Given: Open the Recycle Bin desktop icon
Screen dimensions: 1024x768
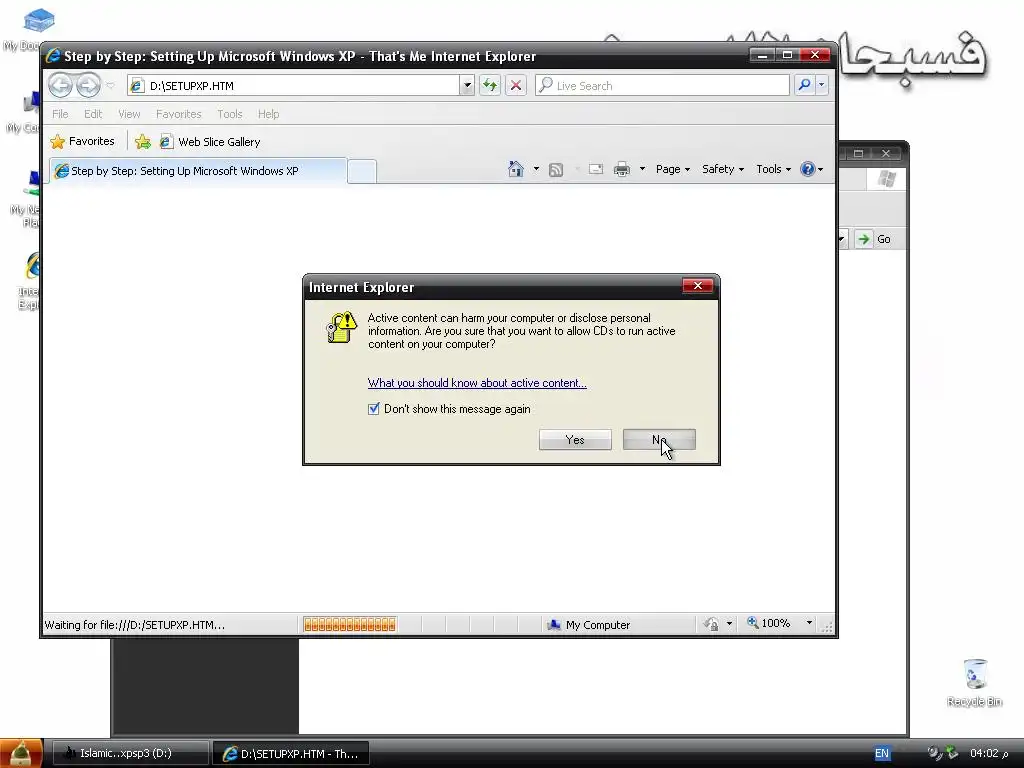Looking at the screenshot, I should [974, 682].
